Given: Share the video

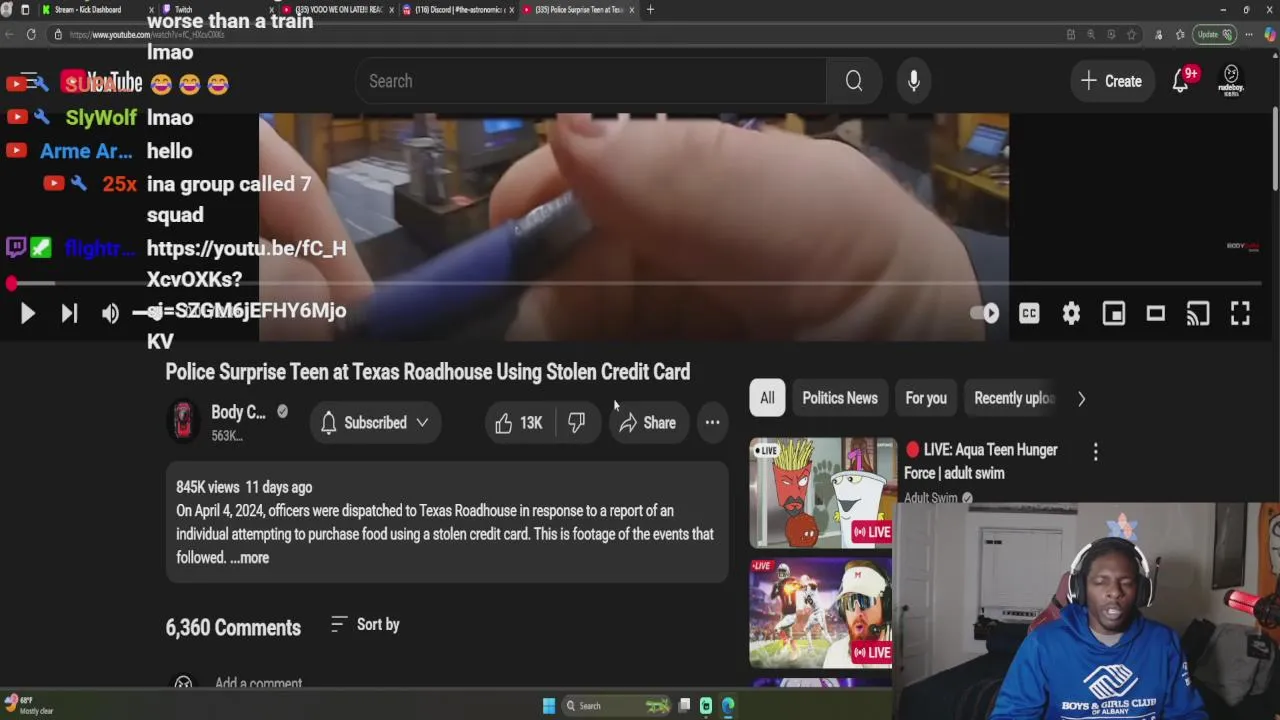Looking at the screenshot, I should point(647,423).
